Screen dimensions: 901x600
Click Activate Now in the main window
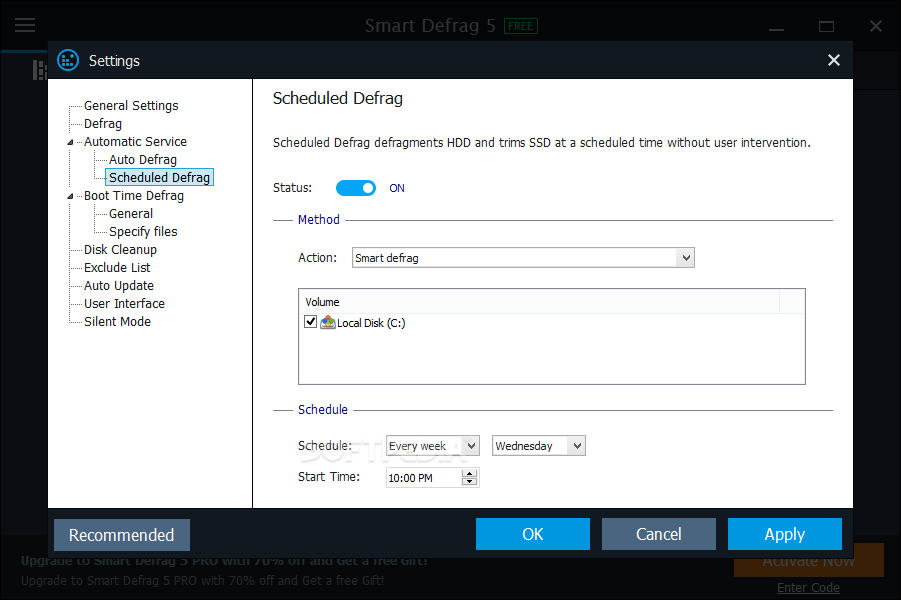pos(808,562)
